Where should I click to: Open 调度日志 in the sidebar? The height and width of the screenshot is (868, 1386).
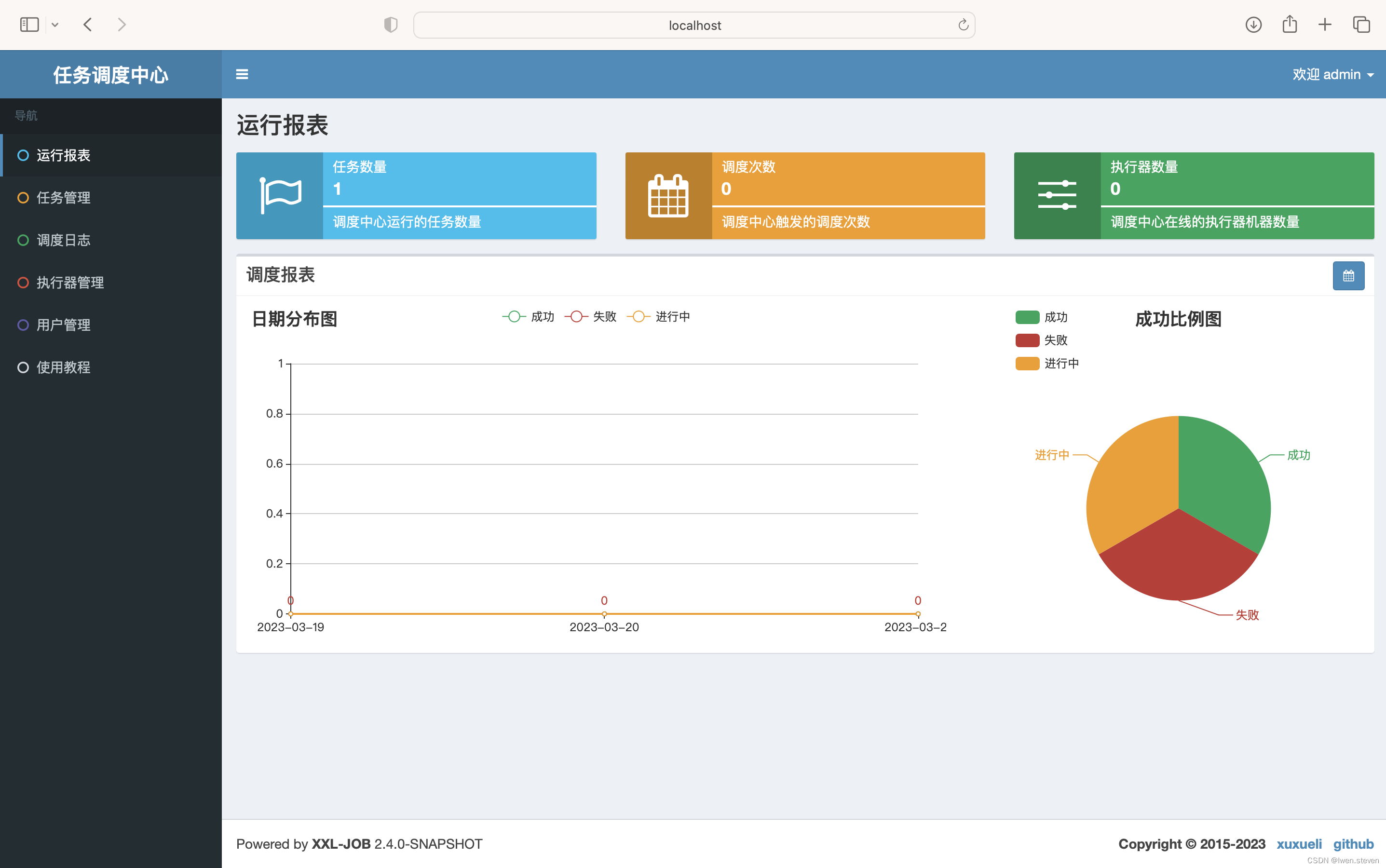111,240
